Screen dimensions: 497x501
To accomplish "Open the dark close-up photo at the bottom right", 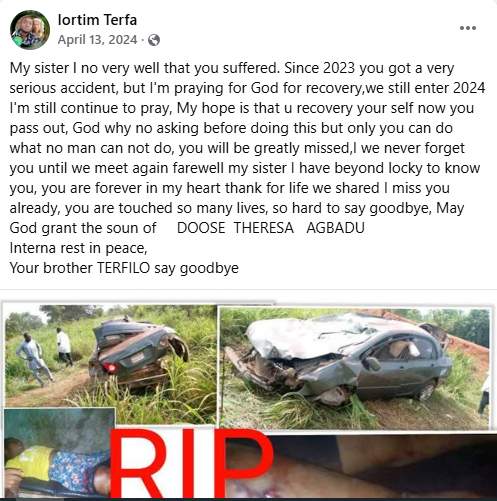I will tap(383, 467).
